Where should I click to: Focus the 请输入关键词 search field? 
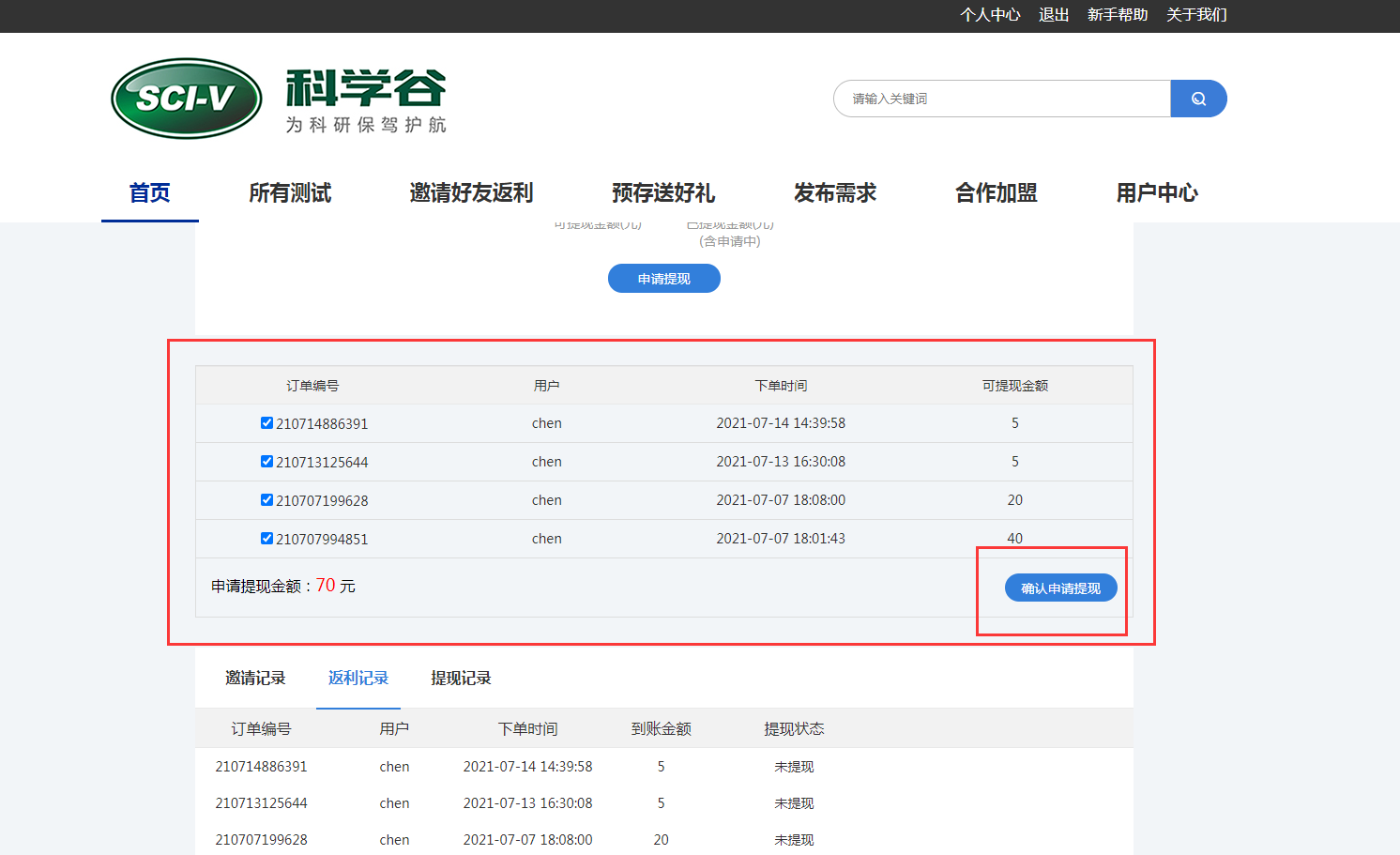pyautogui.click(x=1002, y=99)
